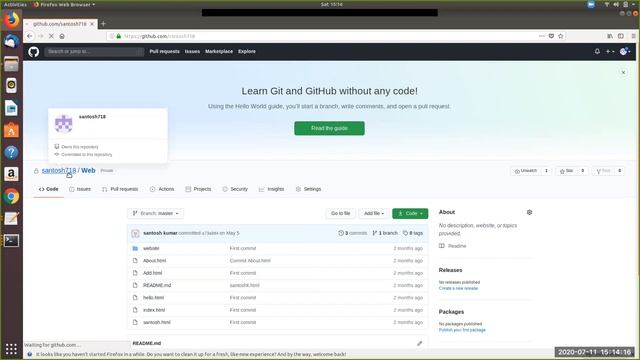The image size is (640, 360).
Task: Open Marketplace in top navigation
Action: tap(219, 51)
